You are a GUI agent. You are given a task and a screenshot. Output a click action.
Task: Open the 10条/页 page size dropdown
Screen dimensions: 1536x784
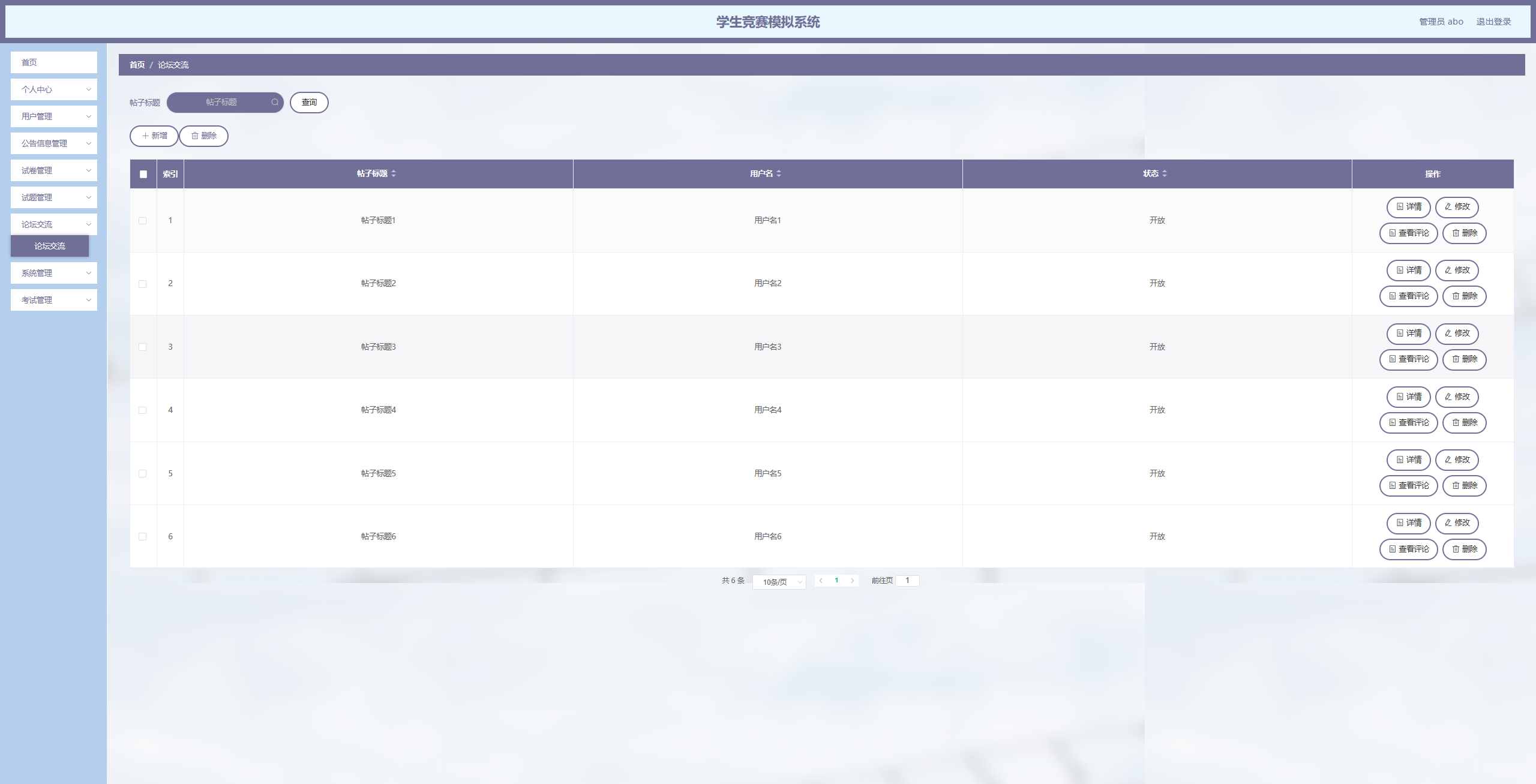point(779,582)
